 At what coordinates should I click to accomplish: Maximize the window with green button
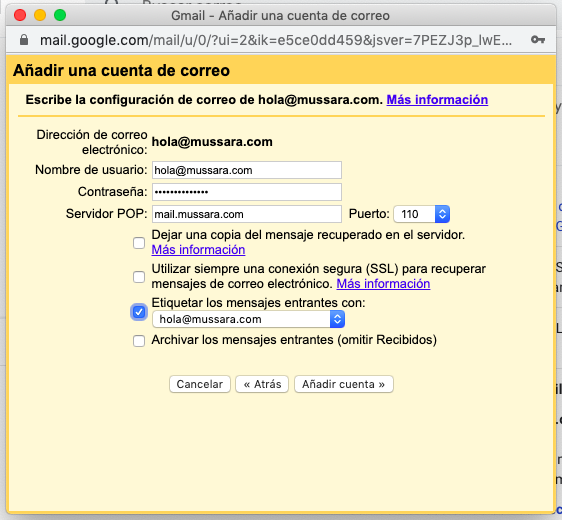tap(60, 15)
